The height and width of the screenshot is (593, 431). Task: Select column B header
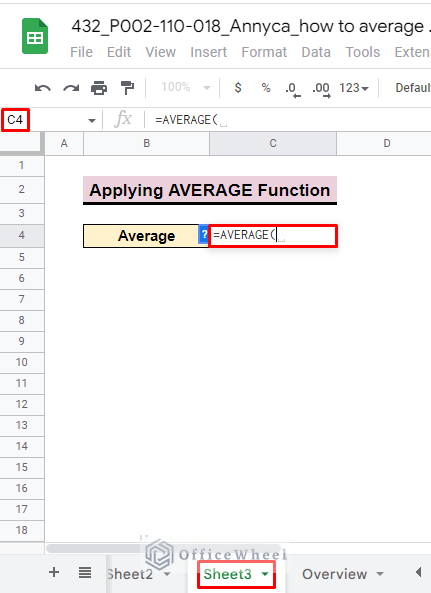tap(147, 143)
